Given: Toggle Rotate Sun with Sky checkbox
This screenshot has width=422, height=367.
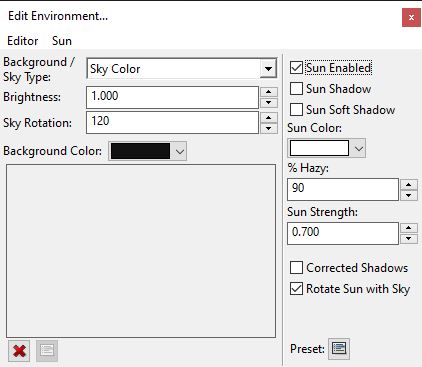Looking at the screenshot, I should click(x=296, y=289).
